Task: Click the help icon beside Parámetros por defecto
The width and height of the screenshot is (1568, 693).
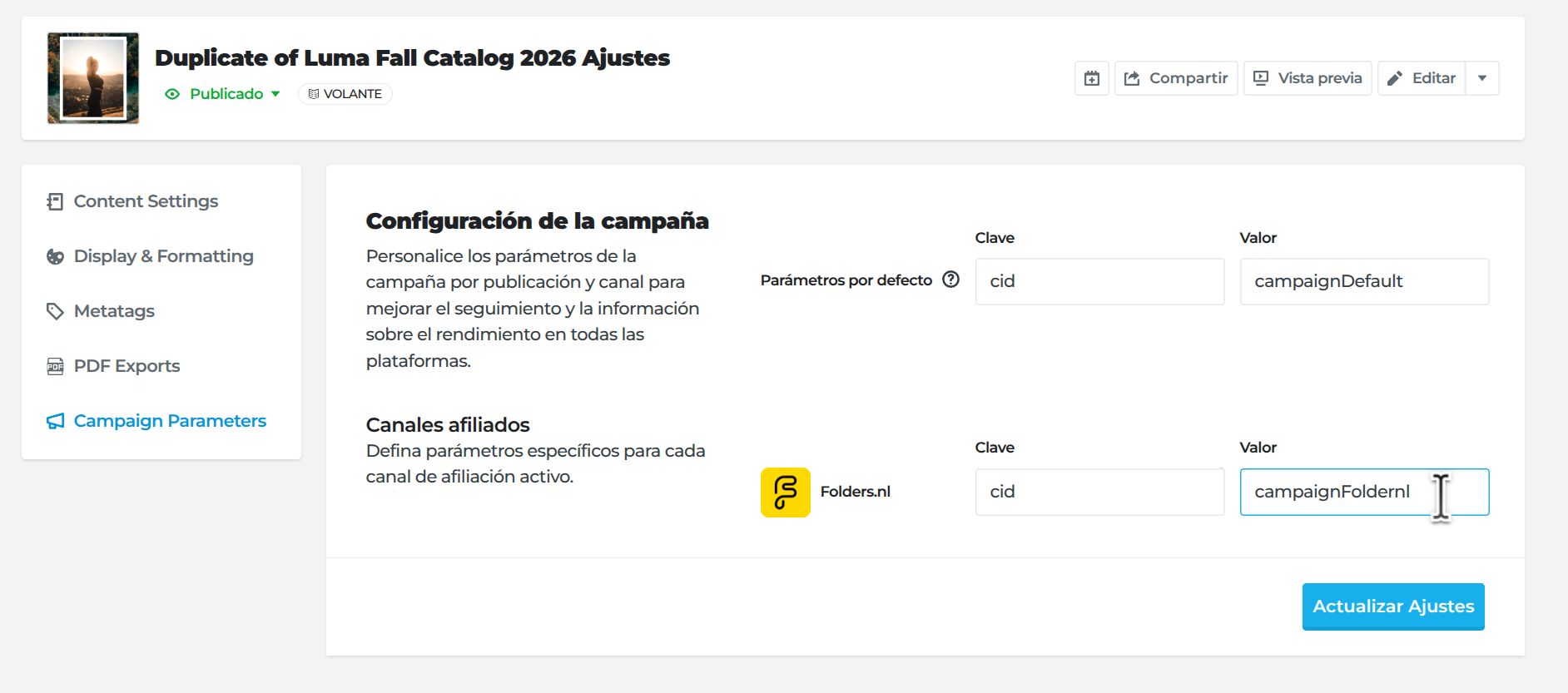Action: click(x=950, y=280)
